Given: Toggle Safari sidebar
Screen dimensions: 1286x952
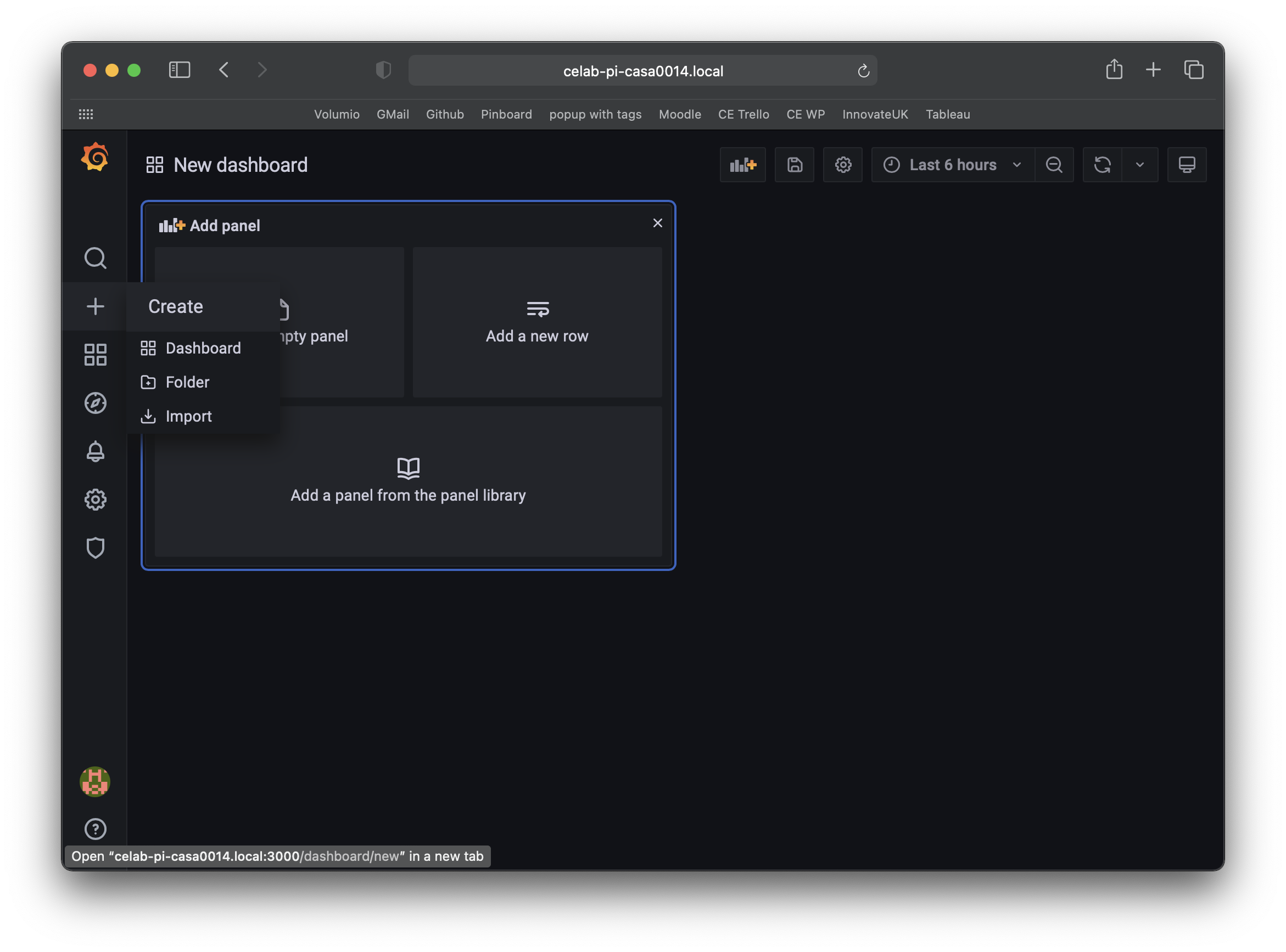Looking at the screenshot, I should tap(179, 70).
